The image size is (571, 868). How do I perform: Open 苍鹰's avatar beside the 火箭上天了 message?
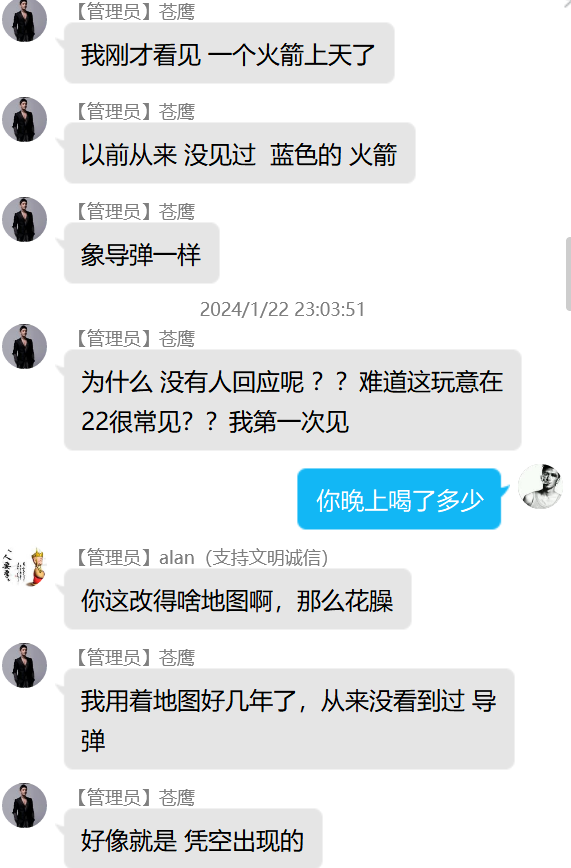[24, 20]
